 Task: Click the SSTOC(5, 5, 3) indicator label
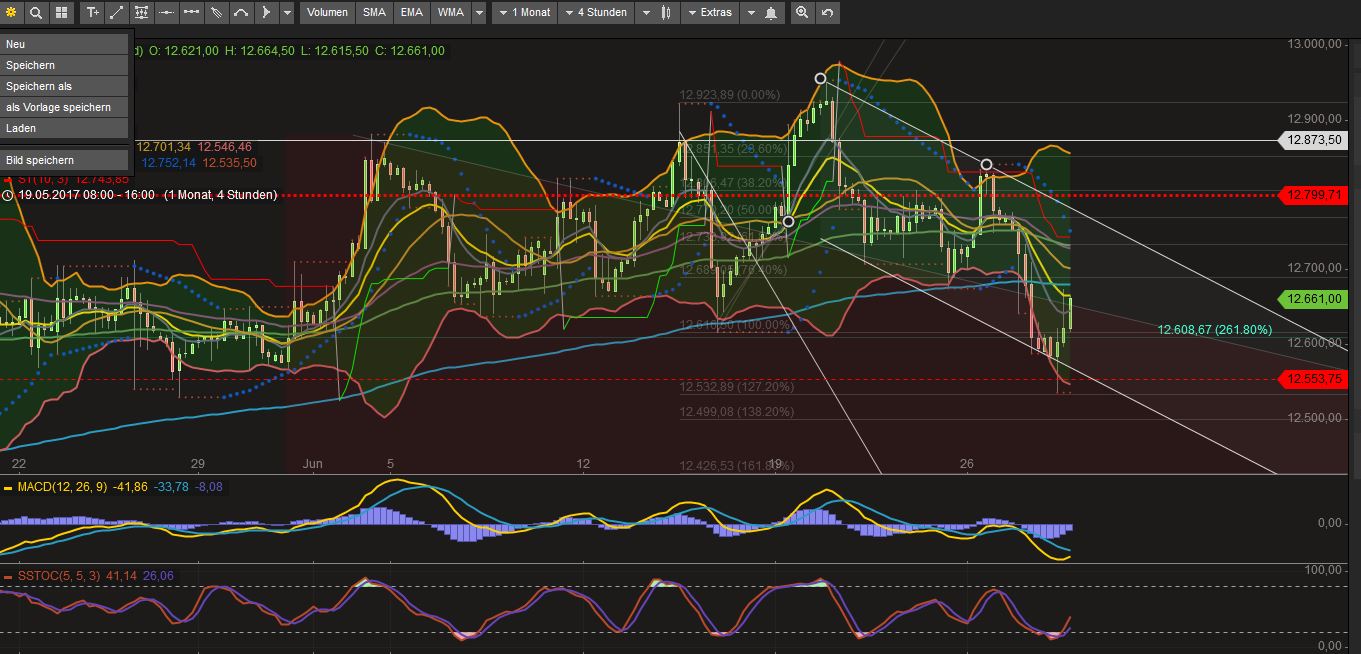[x=58, y=577]
